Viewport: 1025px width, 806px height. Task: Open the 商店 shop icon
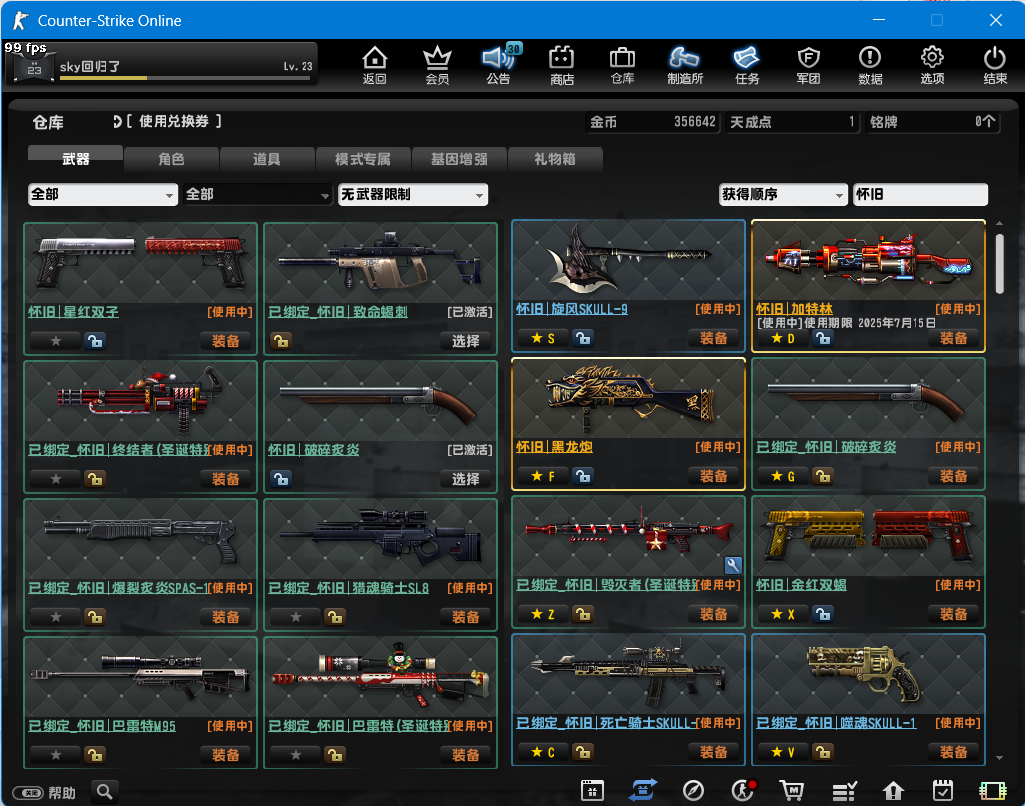coord(561,65)
